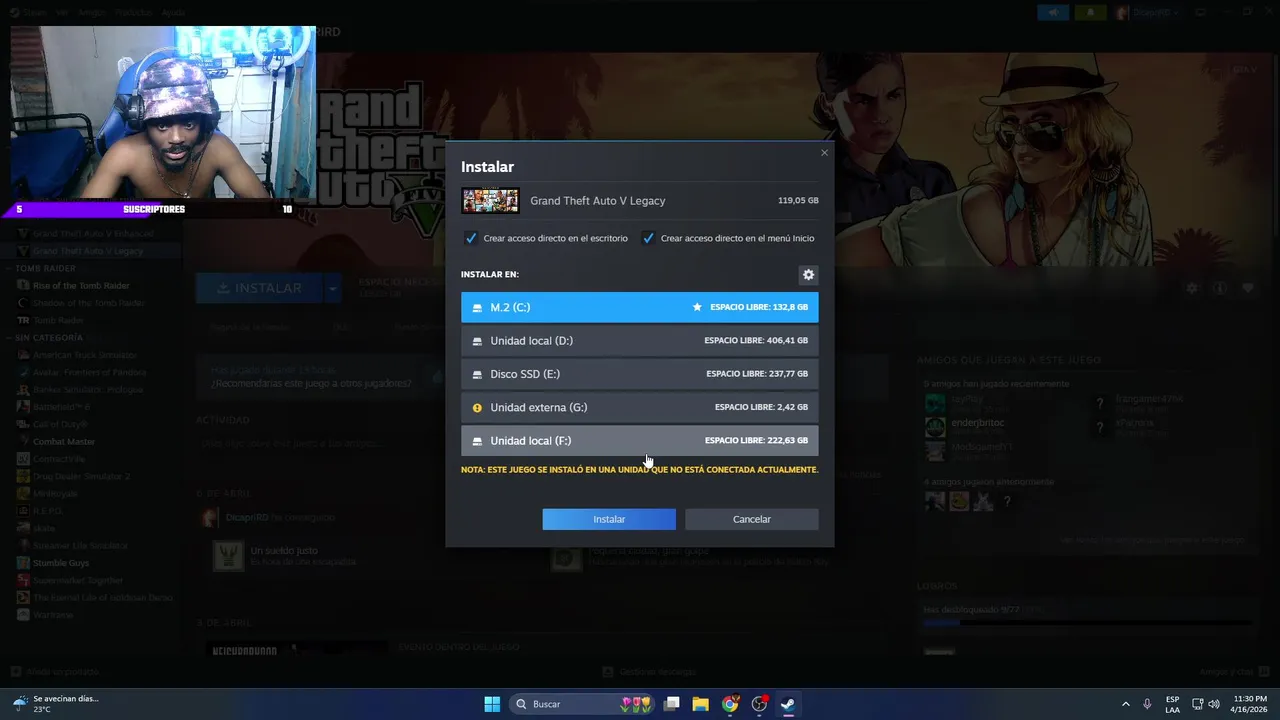
Task: Click the blue Instalar button in dialog
Action: coord(609,519)
